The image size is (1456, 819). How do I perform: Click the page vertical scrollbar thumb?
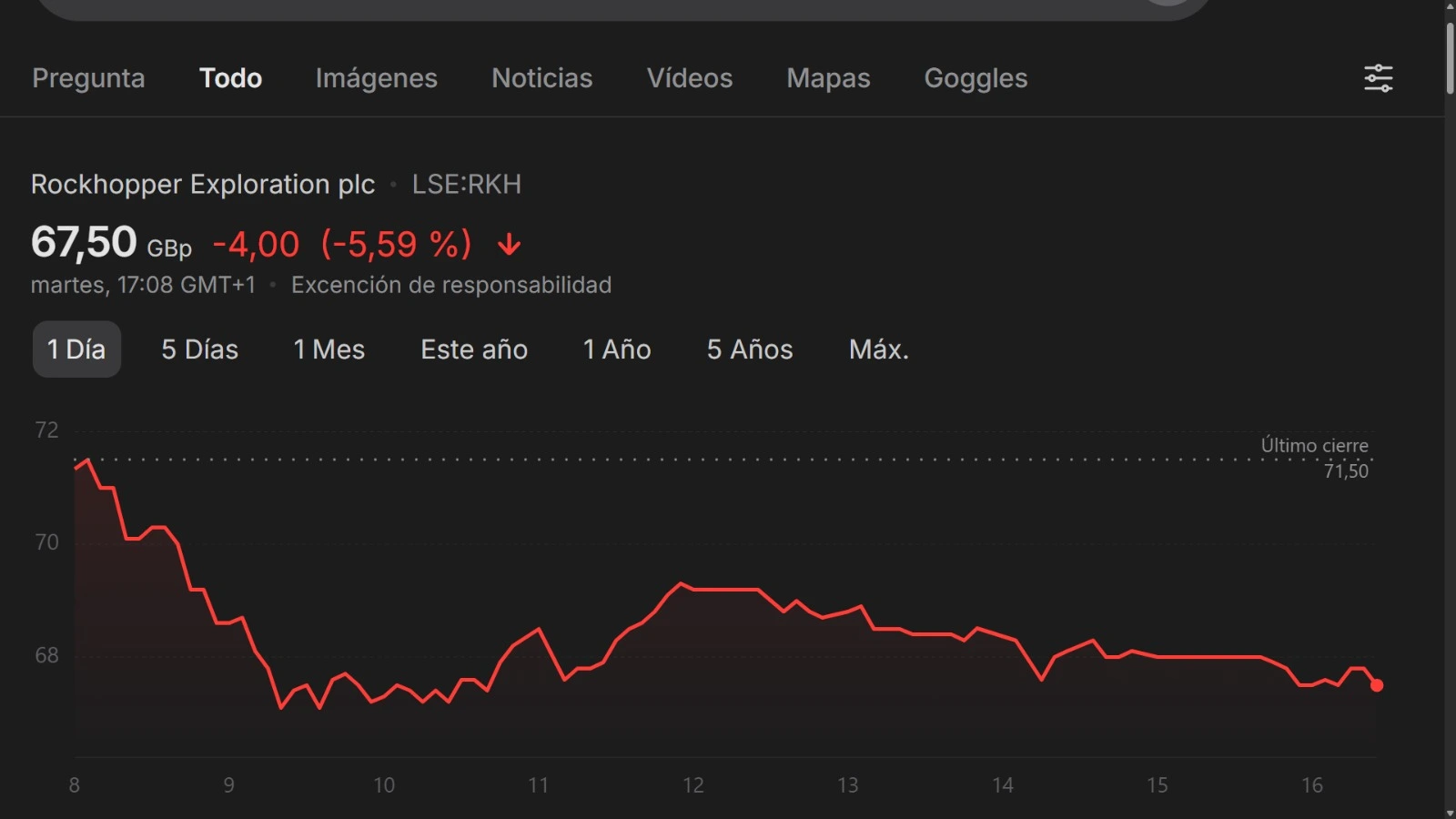pos(1450,58)
